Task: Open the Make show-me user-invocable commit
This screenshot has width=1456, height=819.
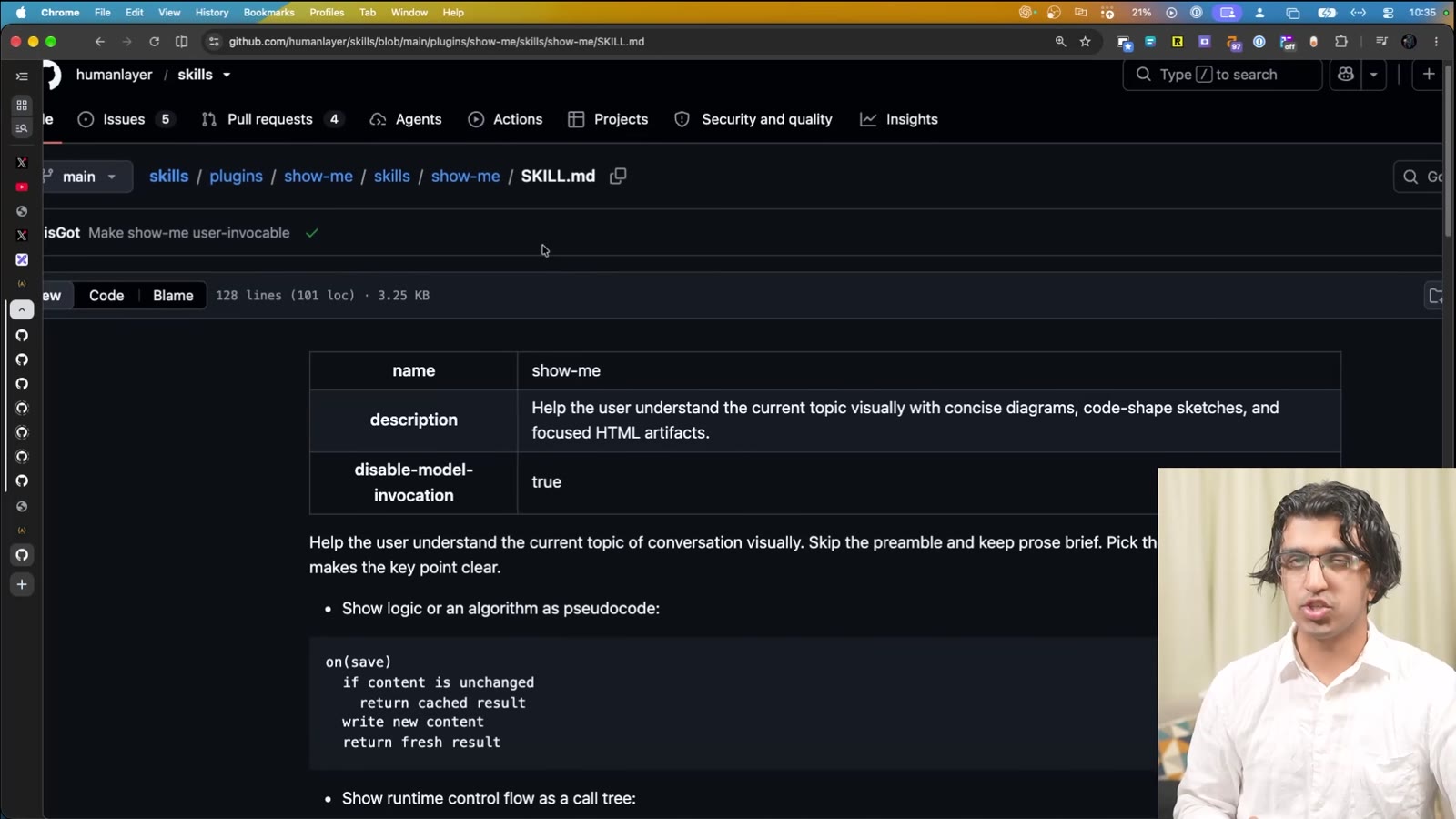Action: (189, 233)
